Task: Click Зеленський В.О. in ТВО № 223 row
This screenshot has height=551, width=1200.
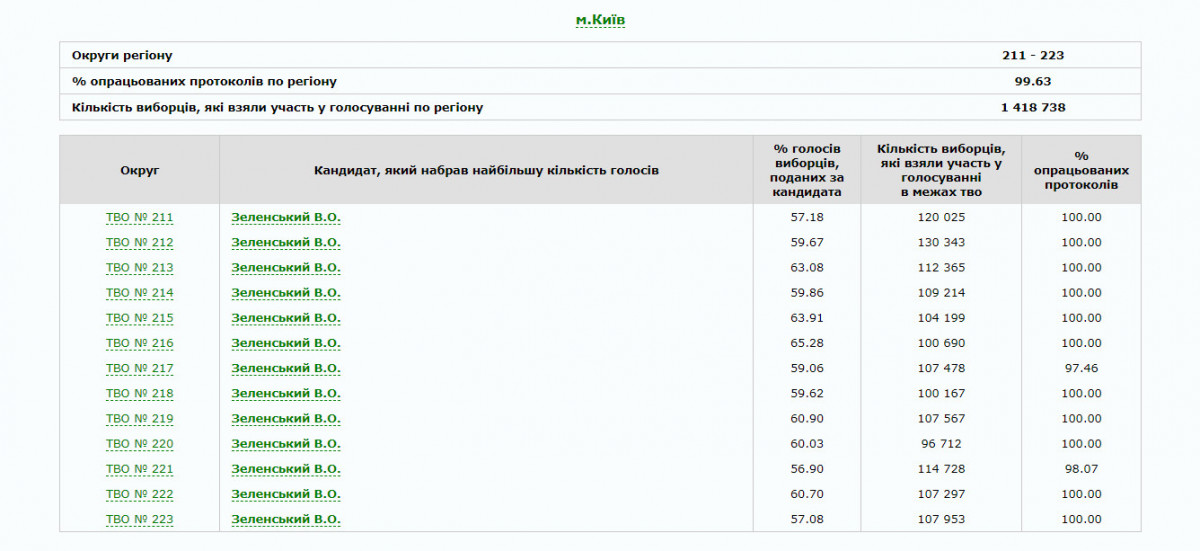Action: click(286, 519)
